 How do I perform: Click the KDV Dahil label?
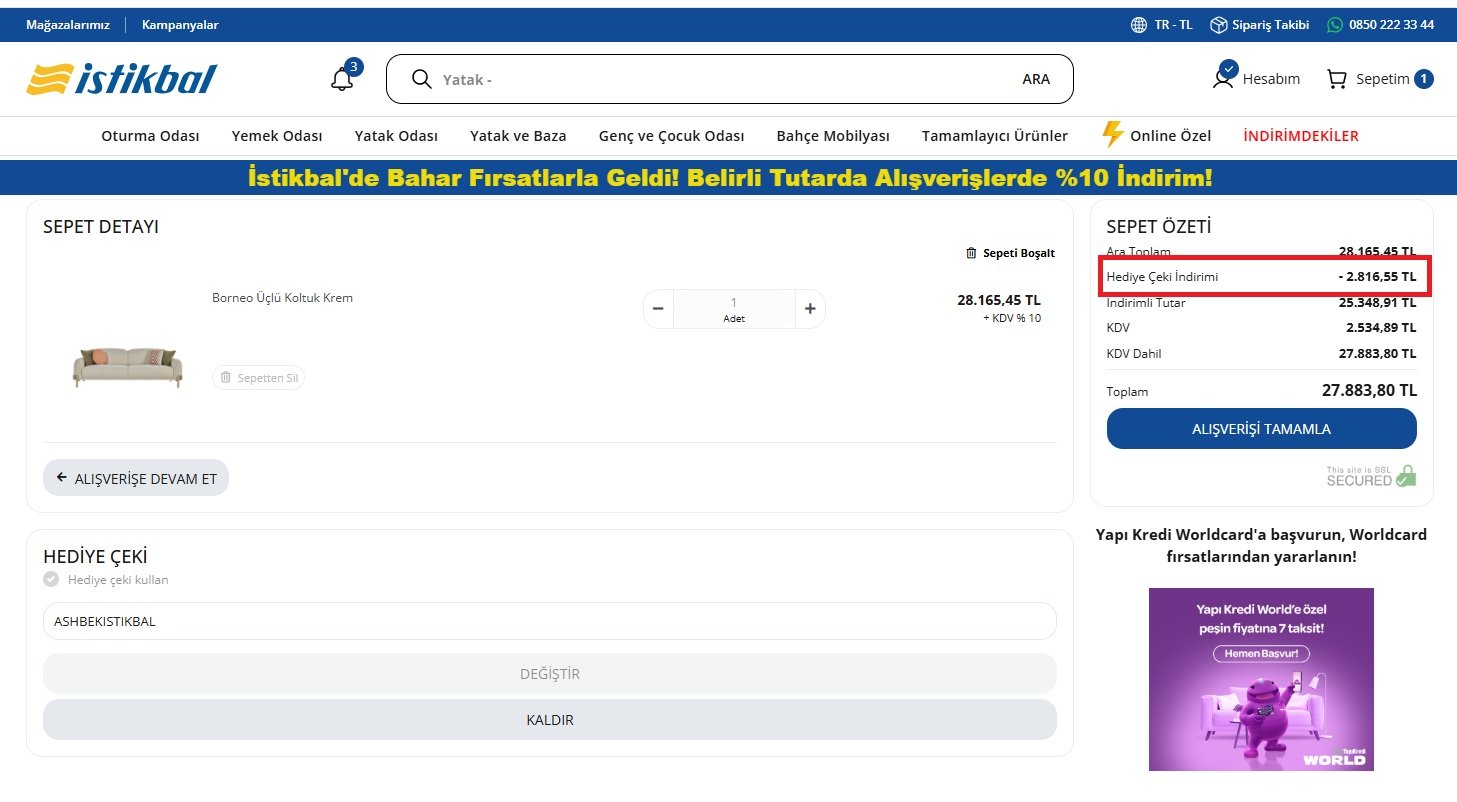click(x=1134, y=354)
